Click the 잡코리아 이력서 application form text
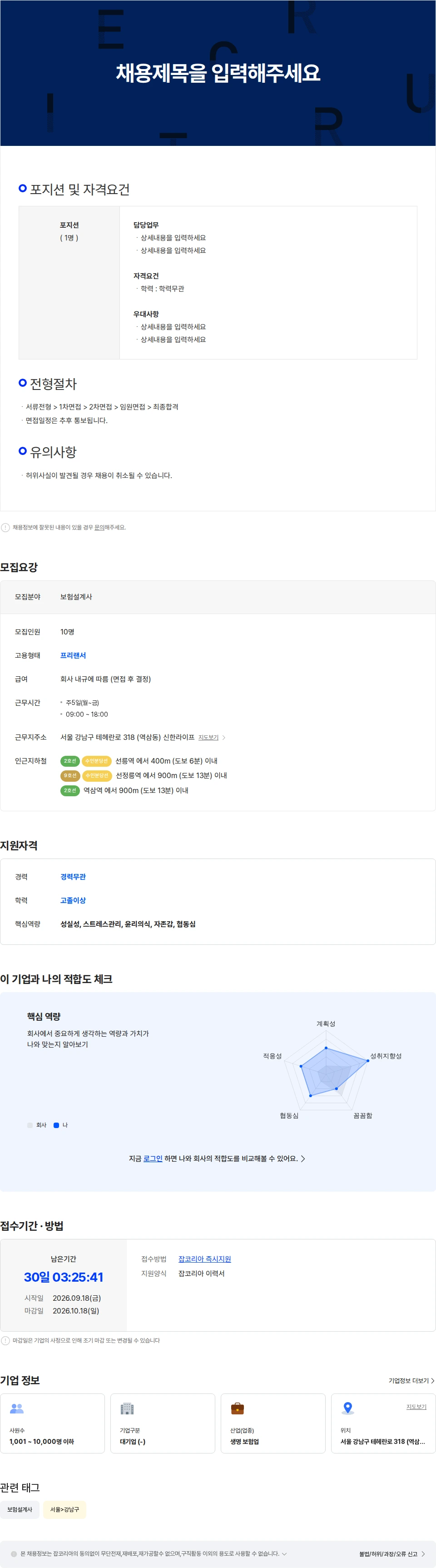 point(201,1273)
